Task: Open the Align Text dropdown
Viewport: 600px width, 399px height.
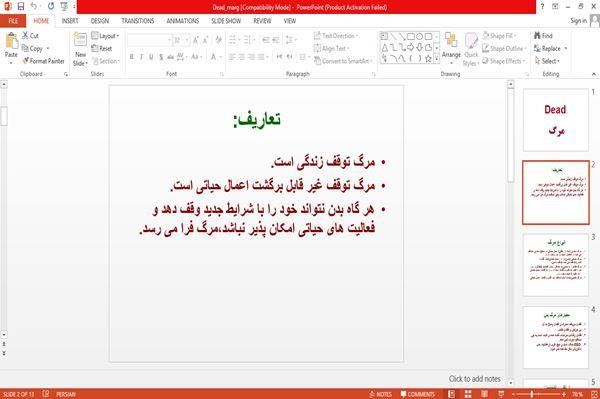Action: pyautogui.click(x=332, y=48)
